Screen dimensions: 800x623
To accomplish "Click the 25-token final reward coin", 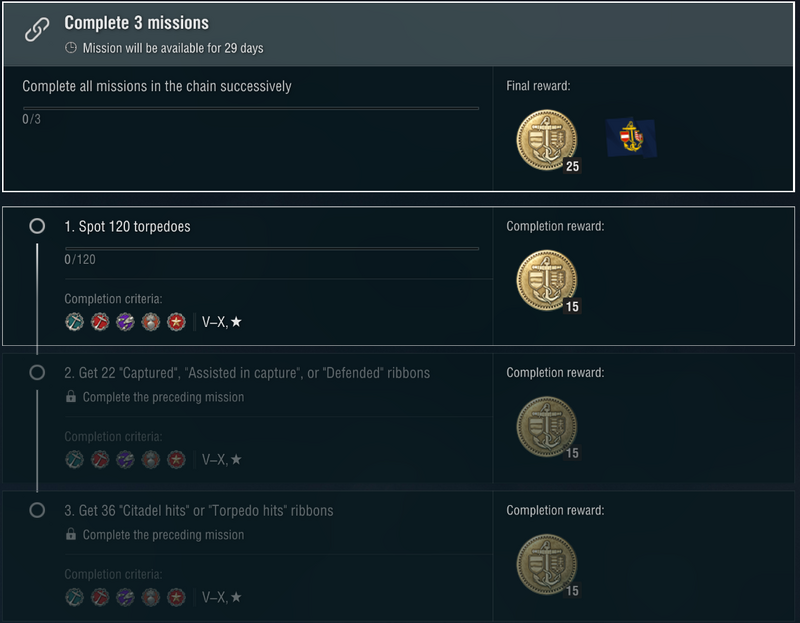I will click(x=546, y=140).
